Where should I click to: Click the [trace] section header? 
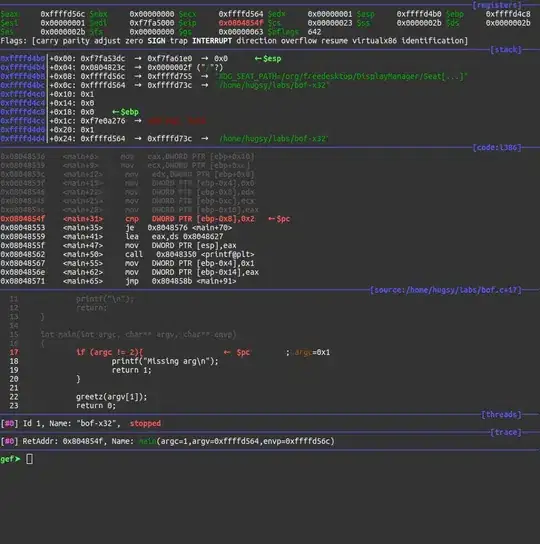[506, 432]
